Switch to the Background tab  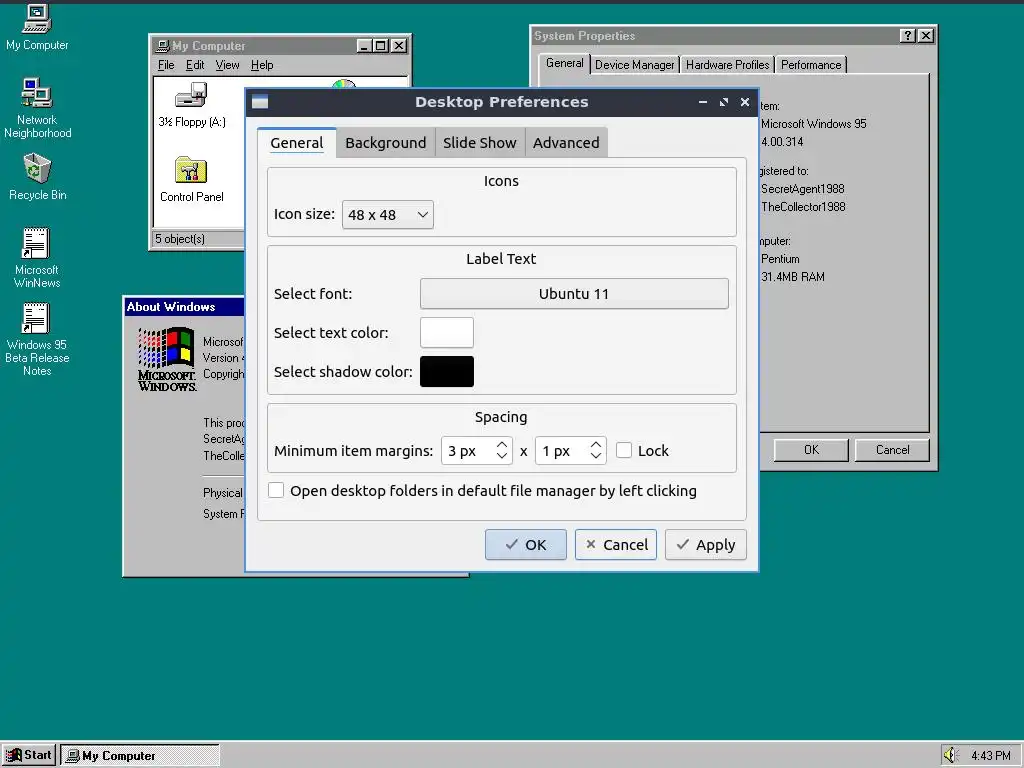point(385,143)
